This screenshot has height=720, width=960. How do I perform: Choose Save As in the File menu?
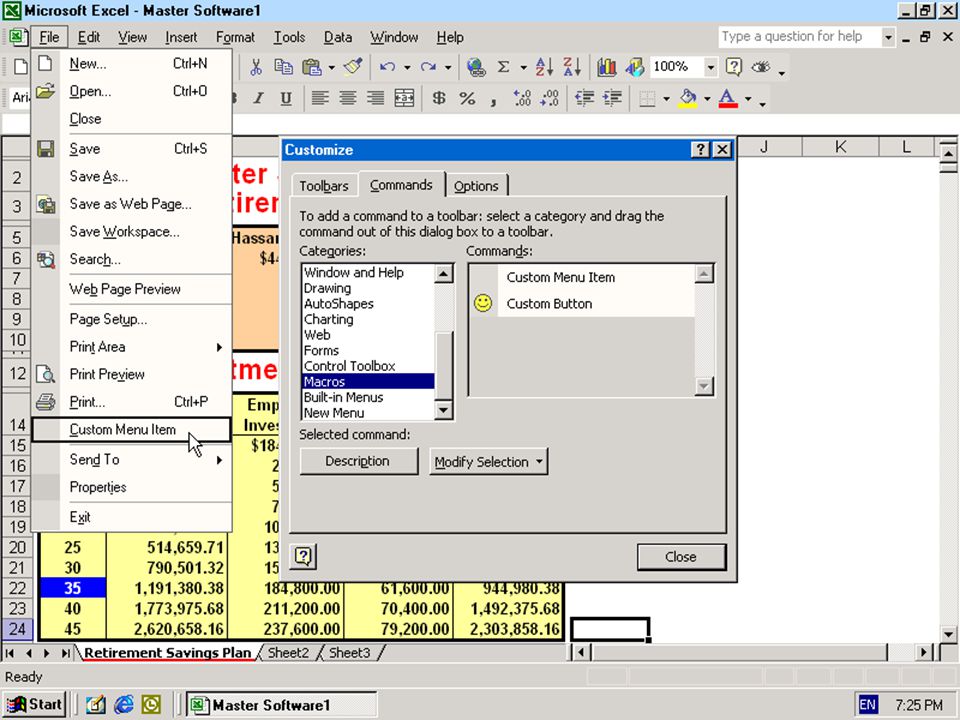click(132, 177)
